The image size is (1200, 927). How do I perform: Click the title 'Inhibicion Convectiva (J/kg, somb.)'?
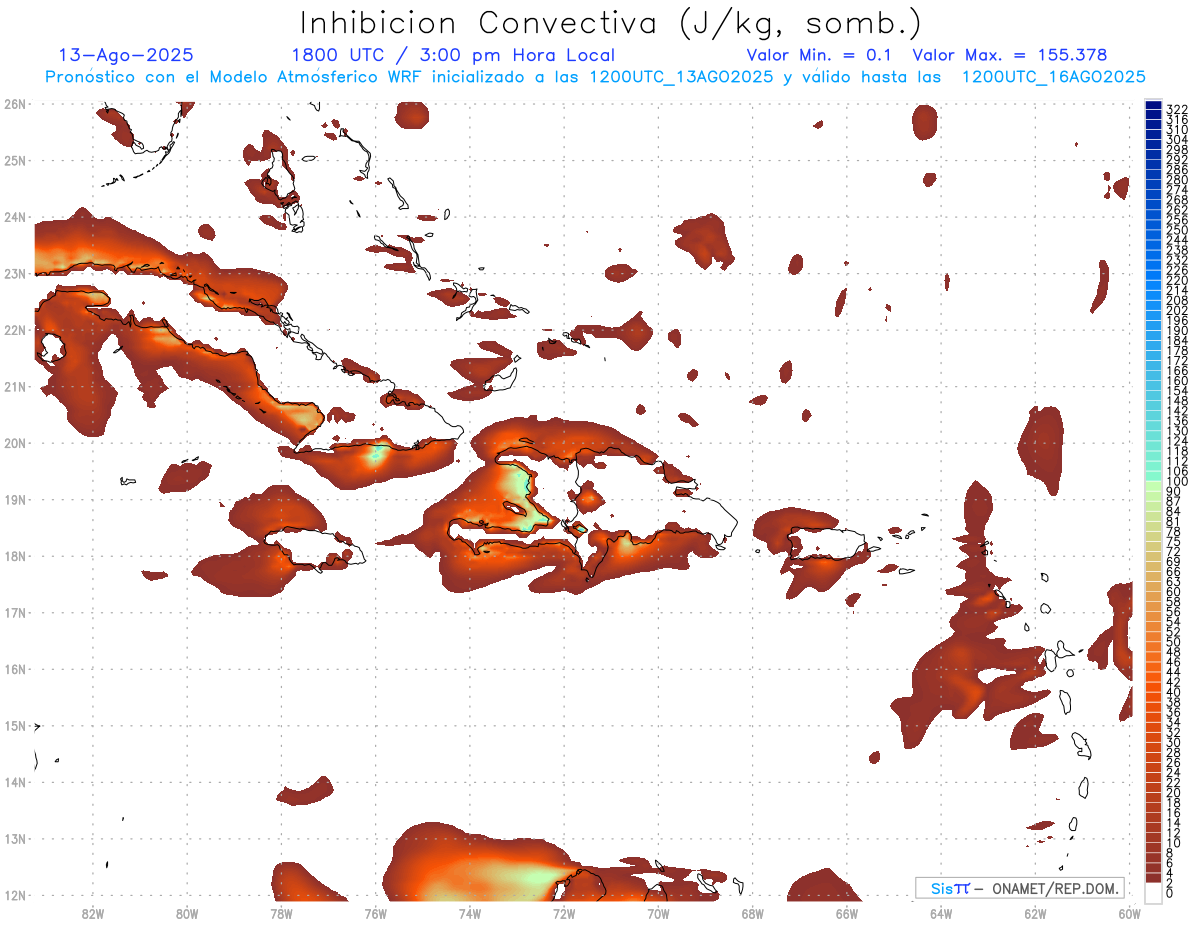[x=610, y=24]
